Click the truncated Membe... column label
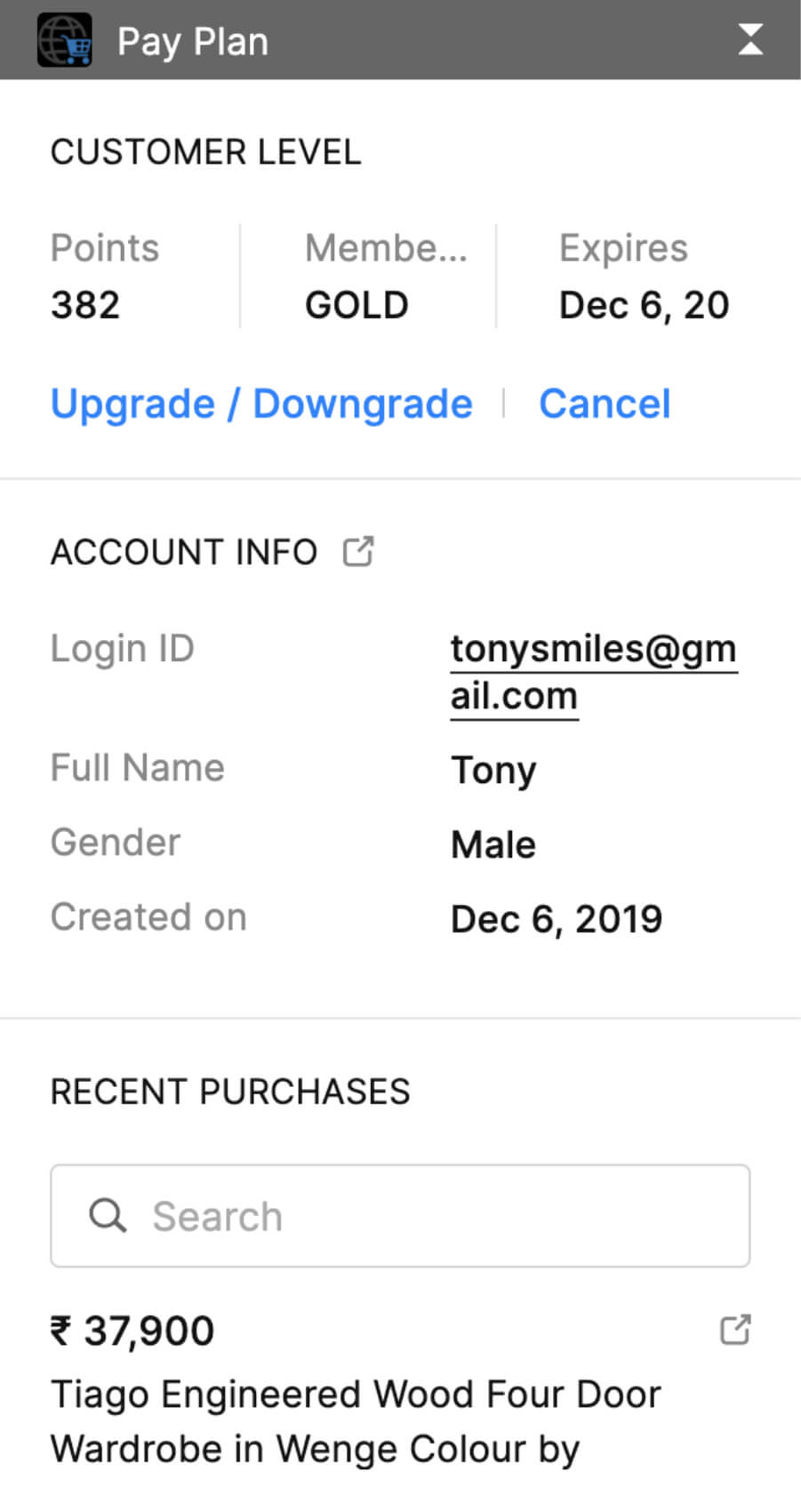 [x=386, y=248]
